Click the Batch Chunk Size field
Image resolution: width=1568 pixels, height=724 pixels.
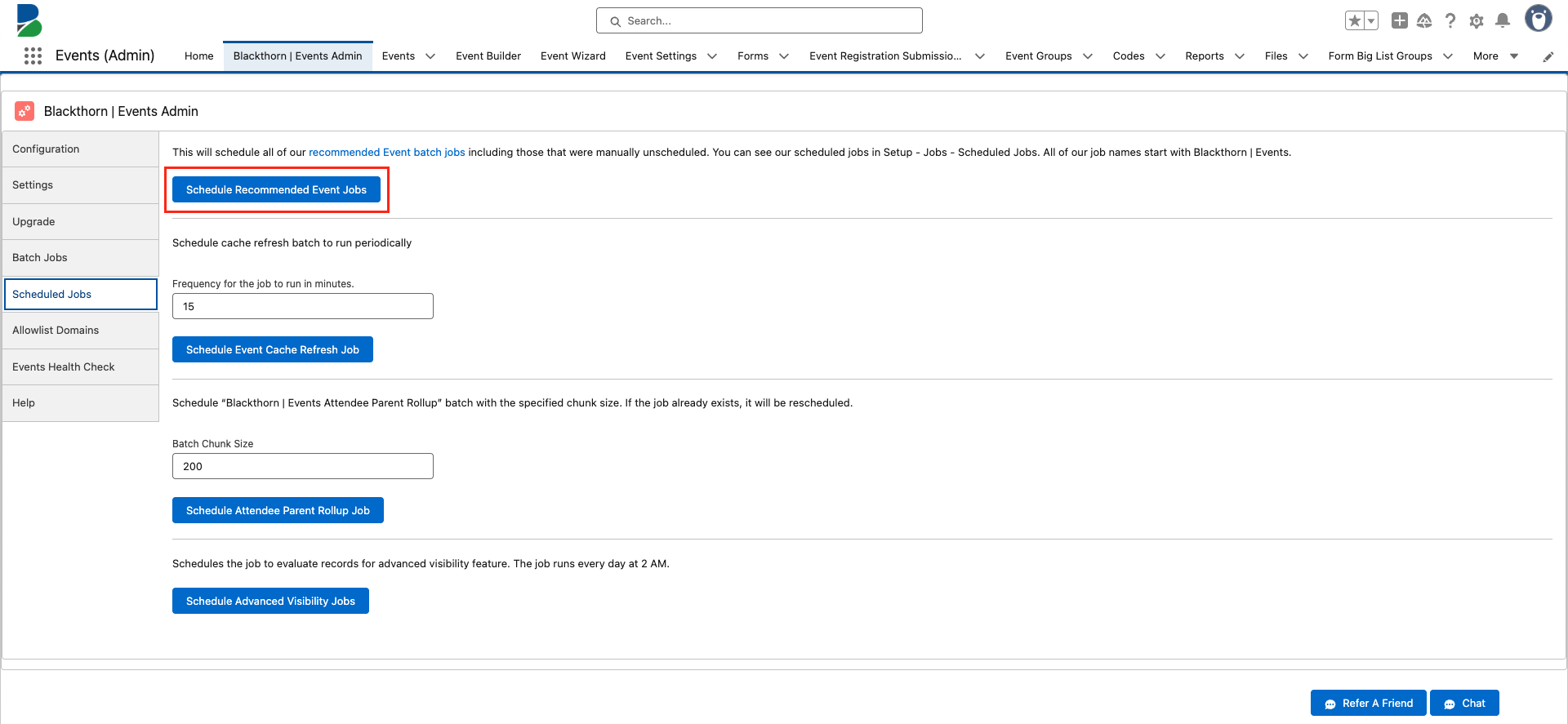click(x=303, y=466)
